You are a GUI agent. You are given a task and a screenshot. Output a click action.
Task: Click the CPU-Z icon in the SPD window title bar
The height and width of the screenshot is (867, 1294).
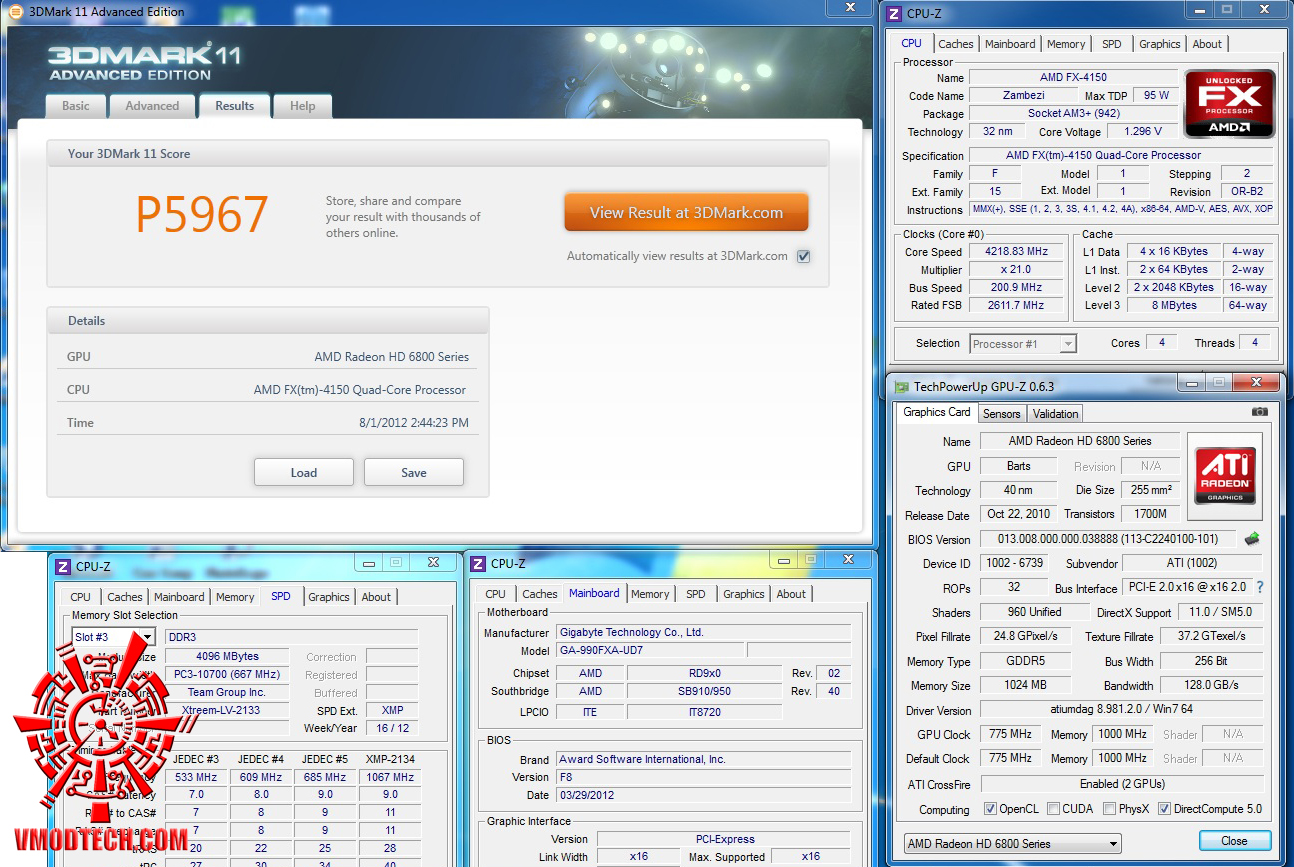pyautogui.click(x=63, y=567)
